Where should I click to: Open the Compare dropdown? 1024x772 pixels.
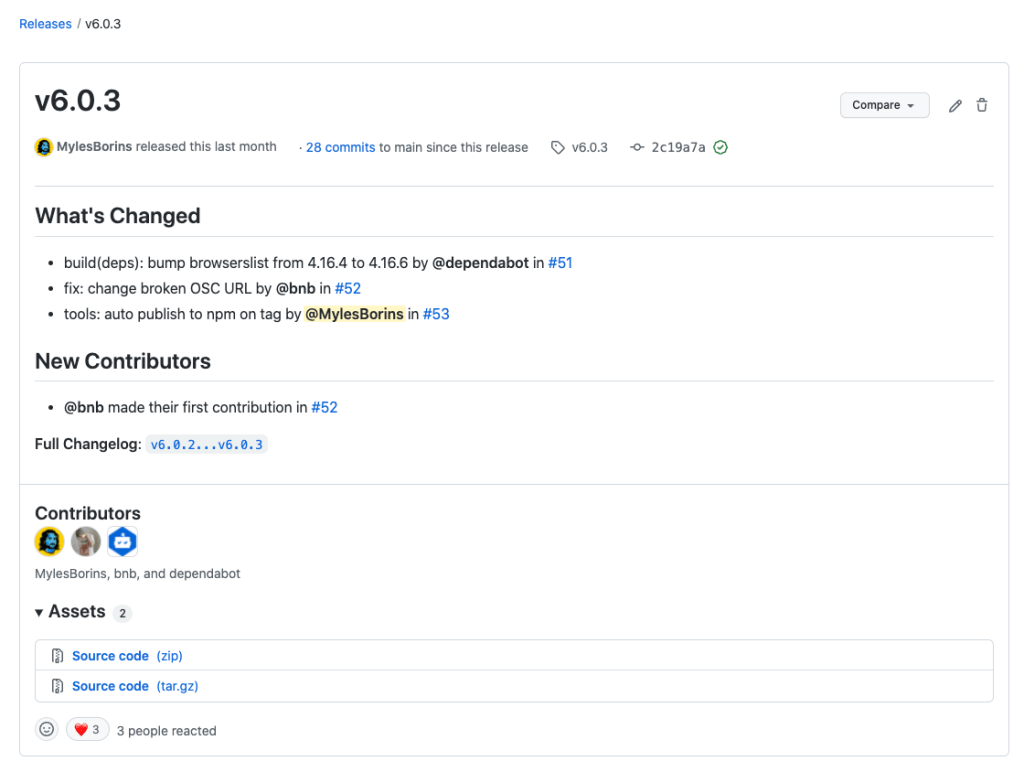tap(884, 105)
